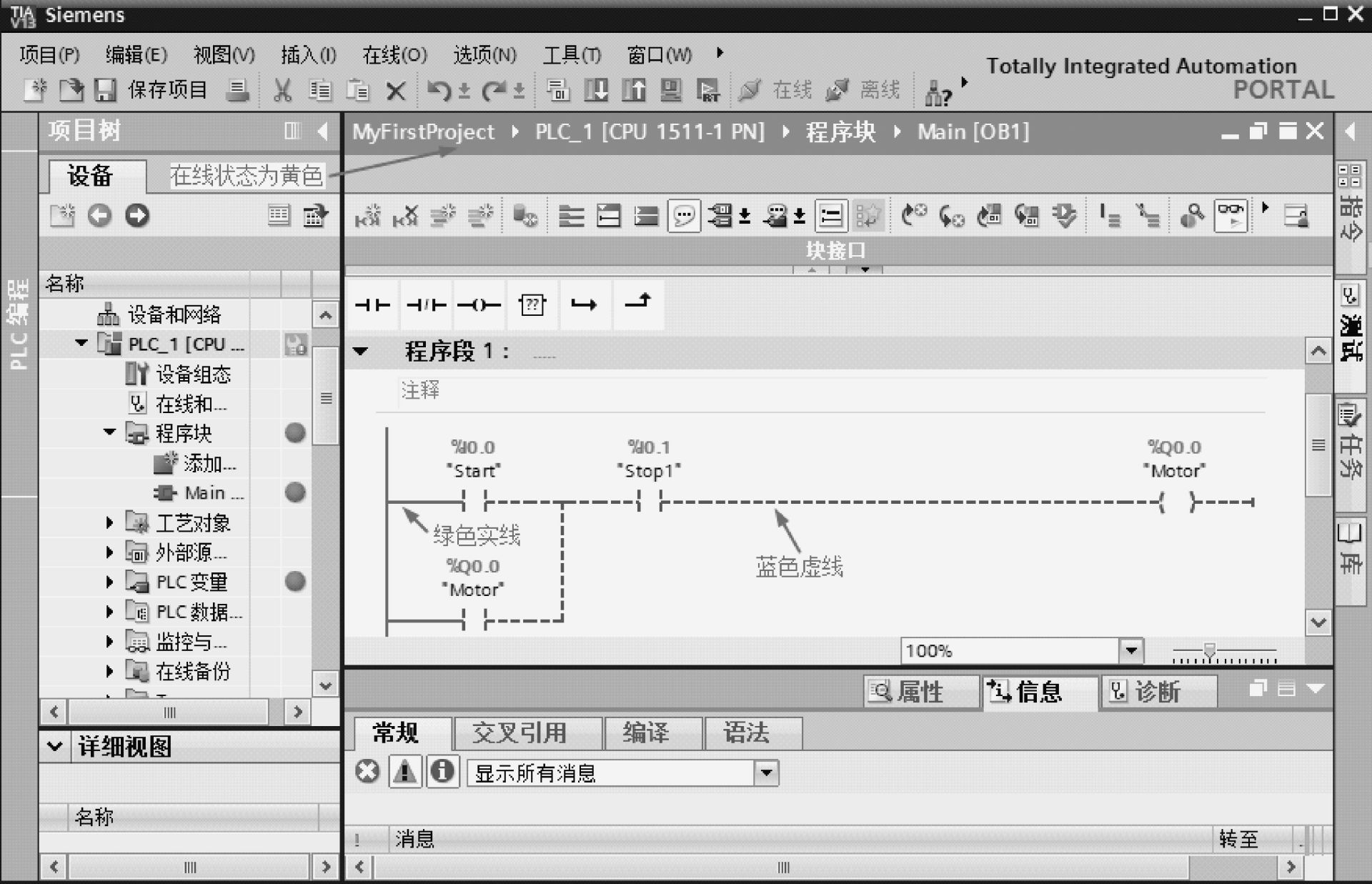Toggle network comments speech bubble icon
1372x884 pixels.
point(684,215)
